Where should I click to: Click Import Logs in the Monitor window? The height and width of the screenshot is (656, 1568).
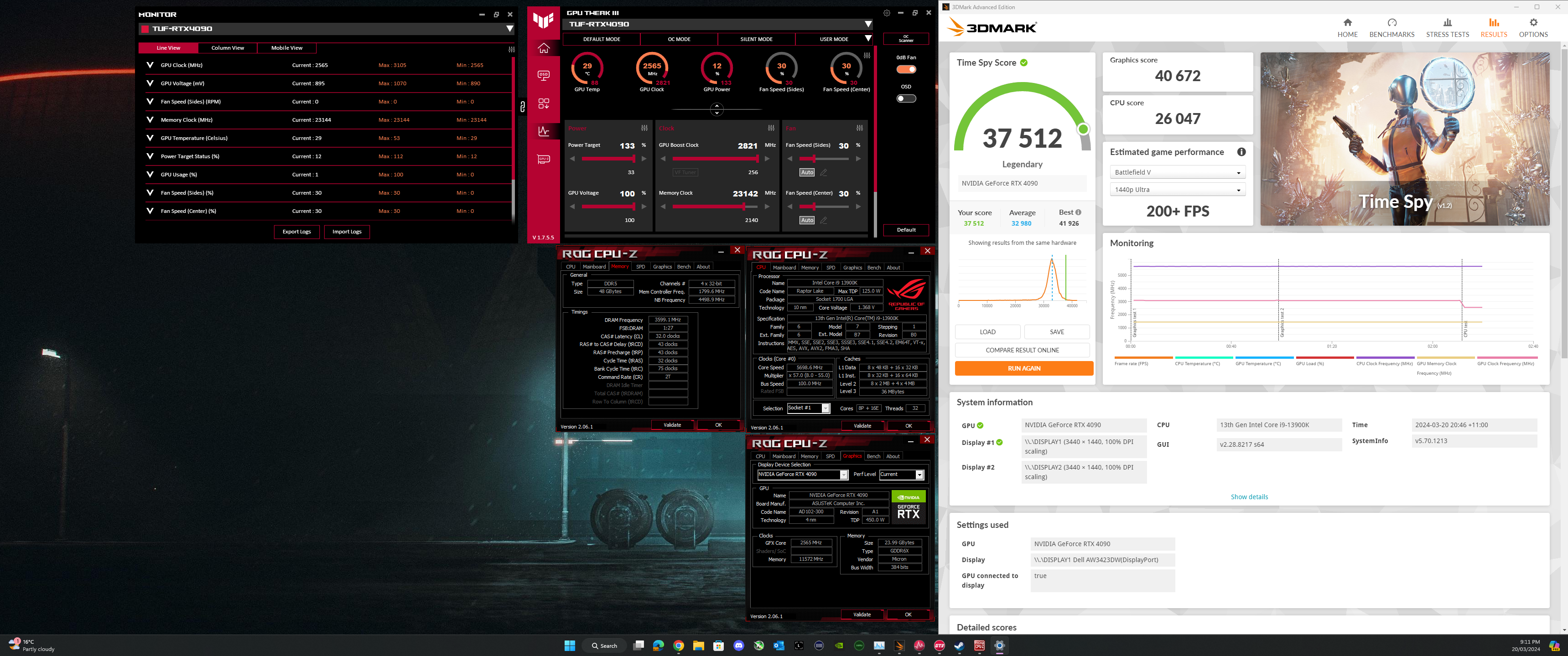coord(347,232)
